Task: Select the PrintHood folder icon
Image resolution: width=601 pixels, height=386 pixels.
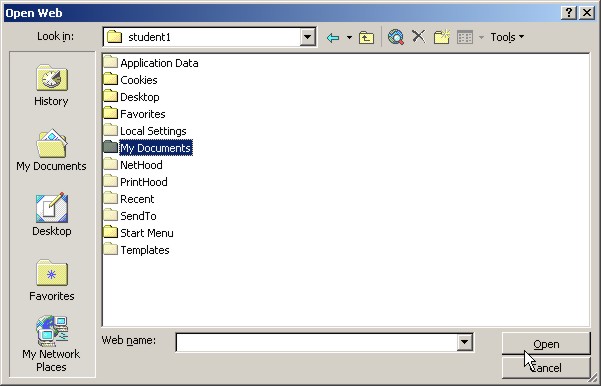Action: 110,181
